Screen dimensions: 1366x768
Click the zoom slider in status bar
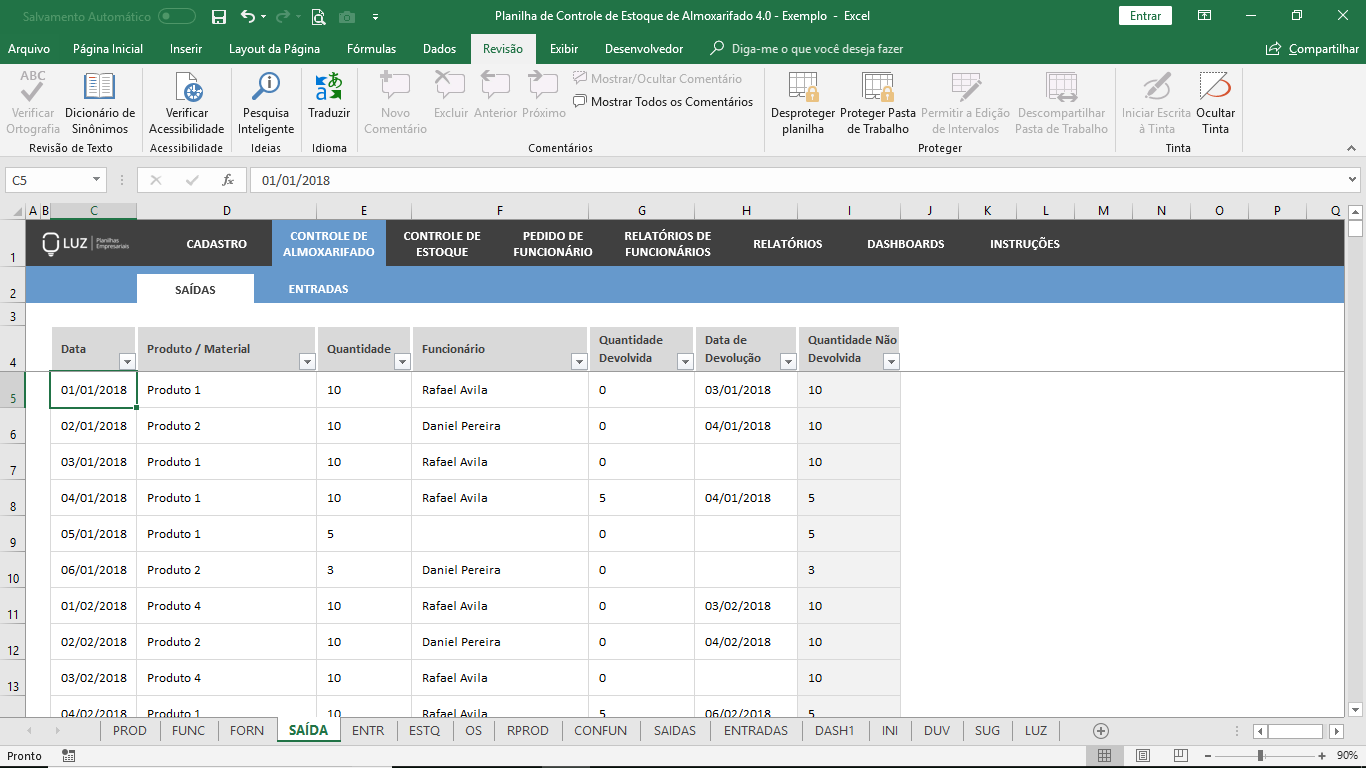coord(1261,755)
